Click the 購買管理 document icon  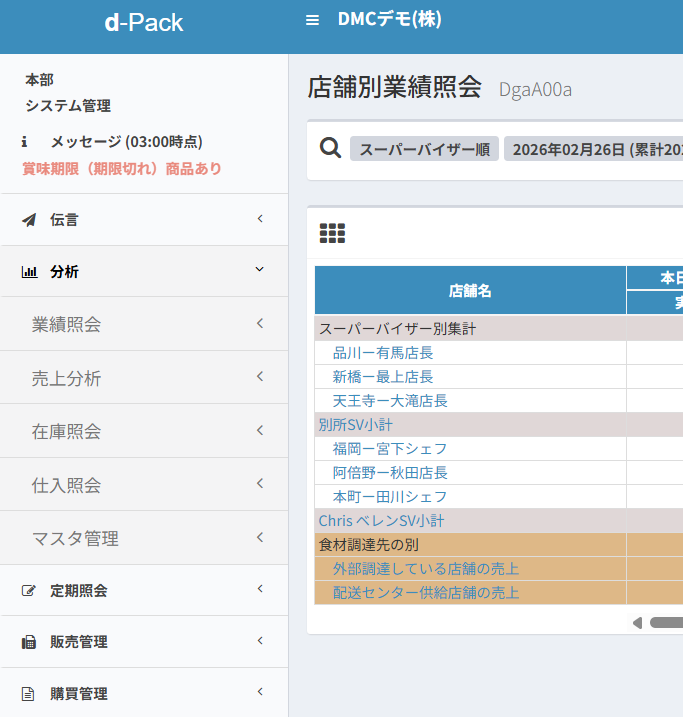[29, 694]
